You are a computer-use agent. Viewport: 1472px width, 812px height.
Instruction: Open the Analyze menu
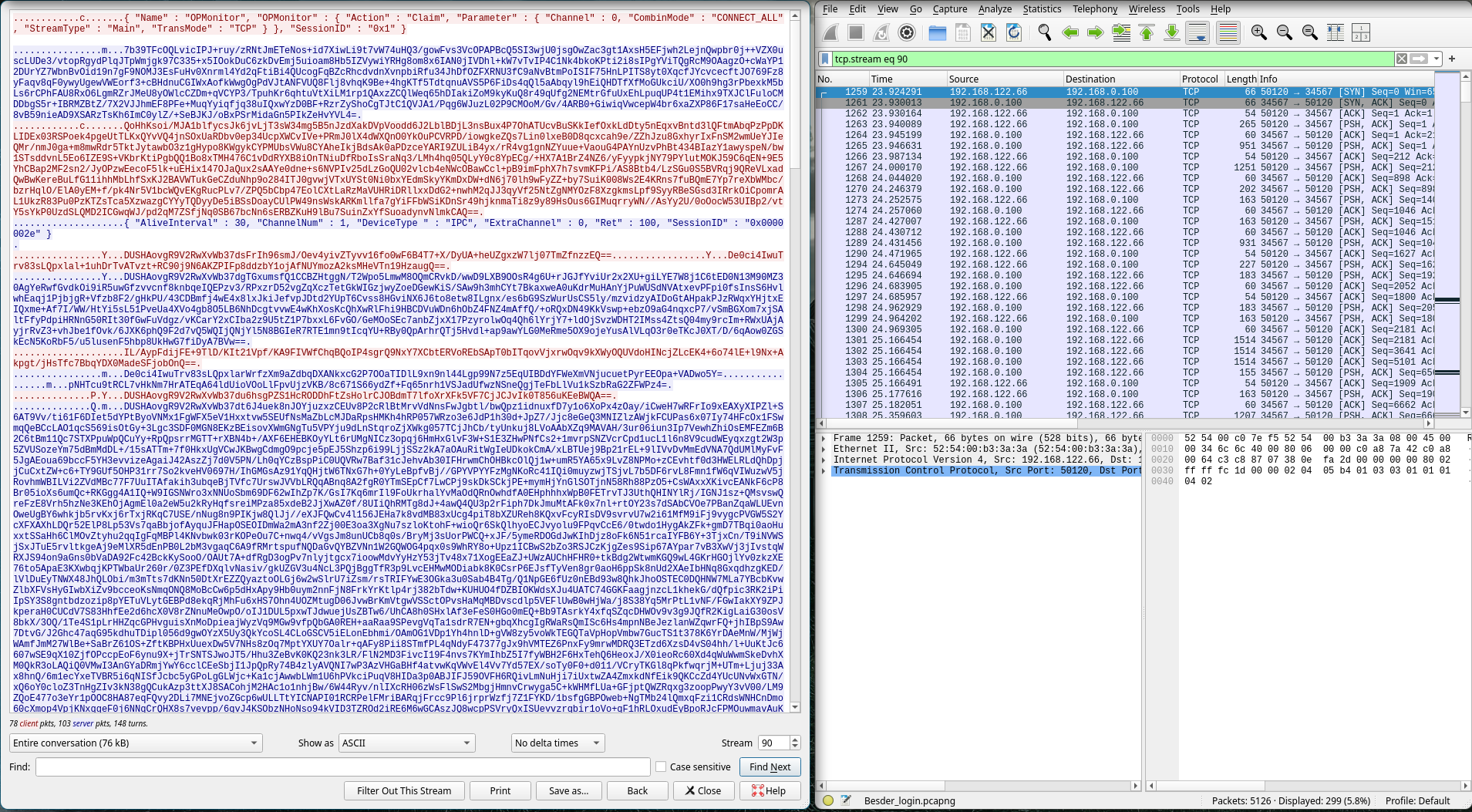click(995, 8)
